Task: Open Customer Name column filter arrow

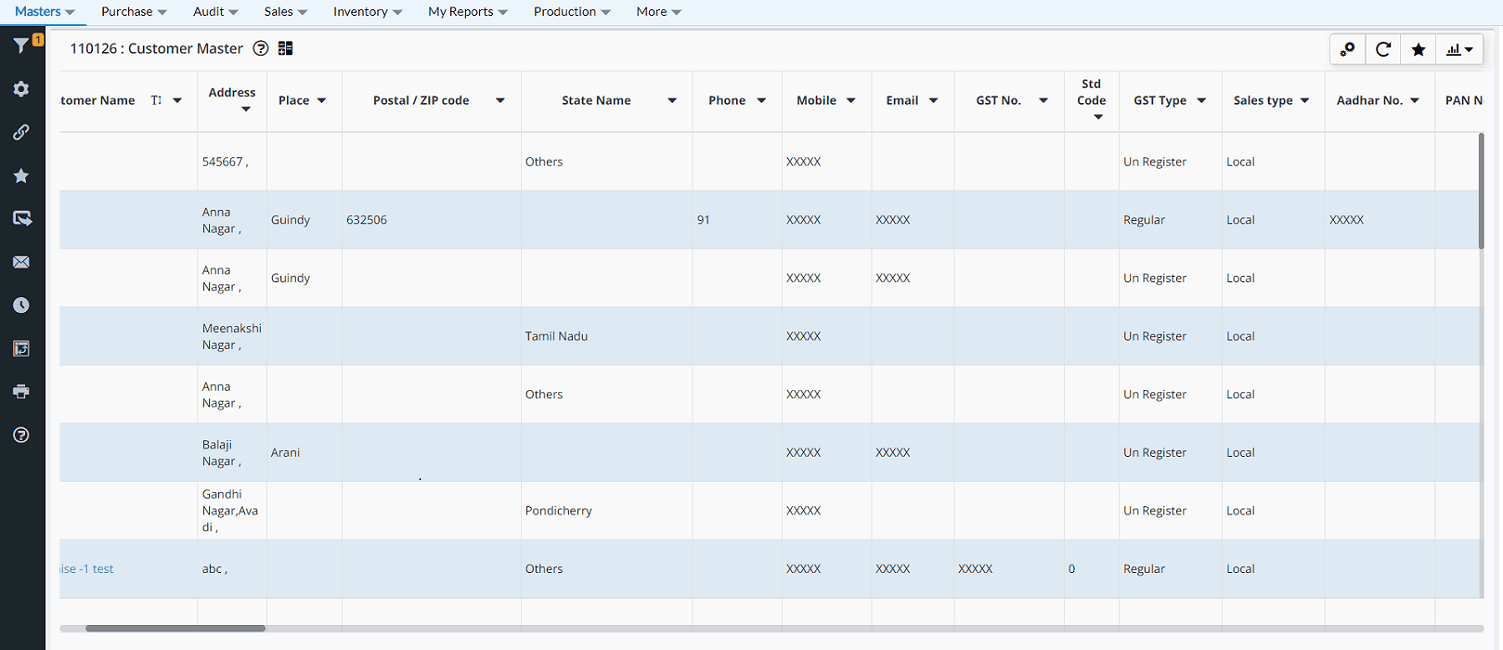Action: (177, 101)
